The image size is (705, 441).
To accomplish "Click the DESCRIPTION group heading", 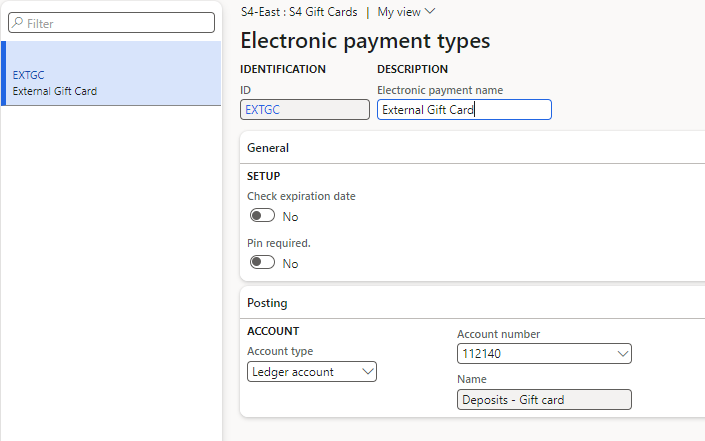I will tap(412, 70).
